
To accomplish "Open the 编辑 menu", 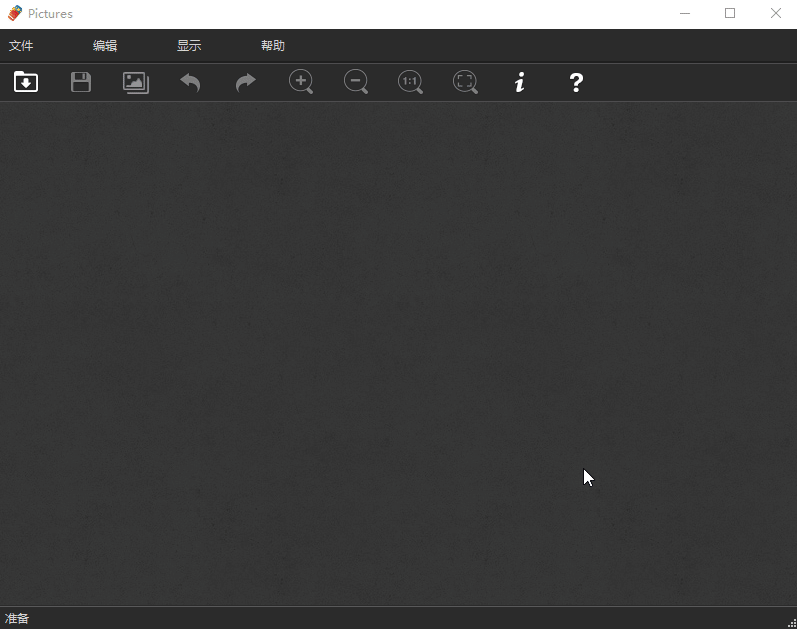I will (105, 46).
